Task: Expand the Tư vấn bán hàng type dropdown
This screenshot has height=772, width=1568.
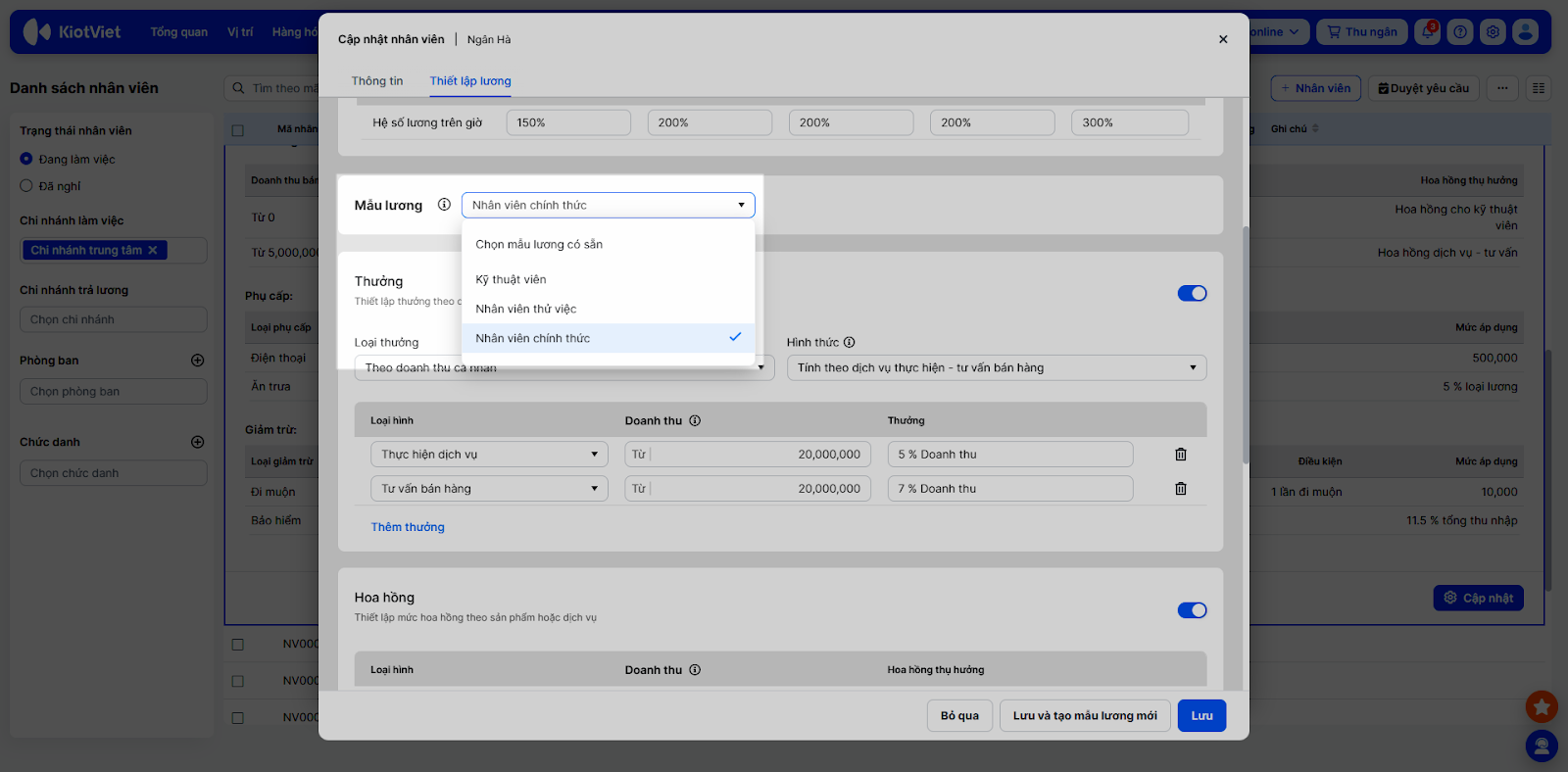Action: coord(489,489)
